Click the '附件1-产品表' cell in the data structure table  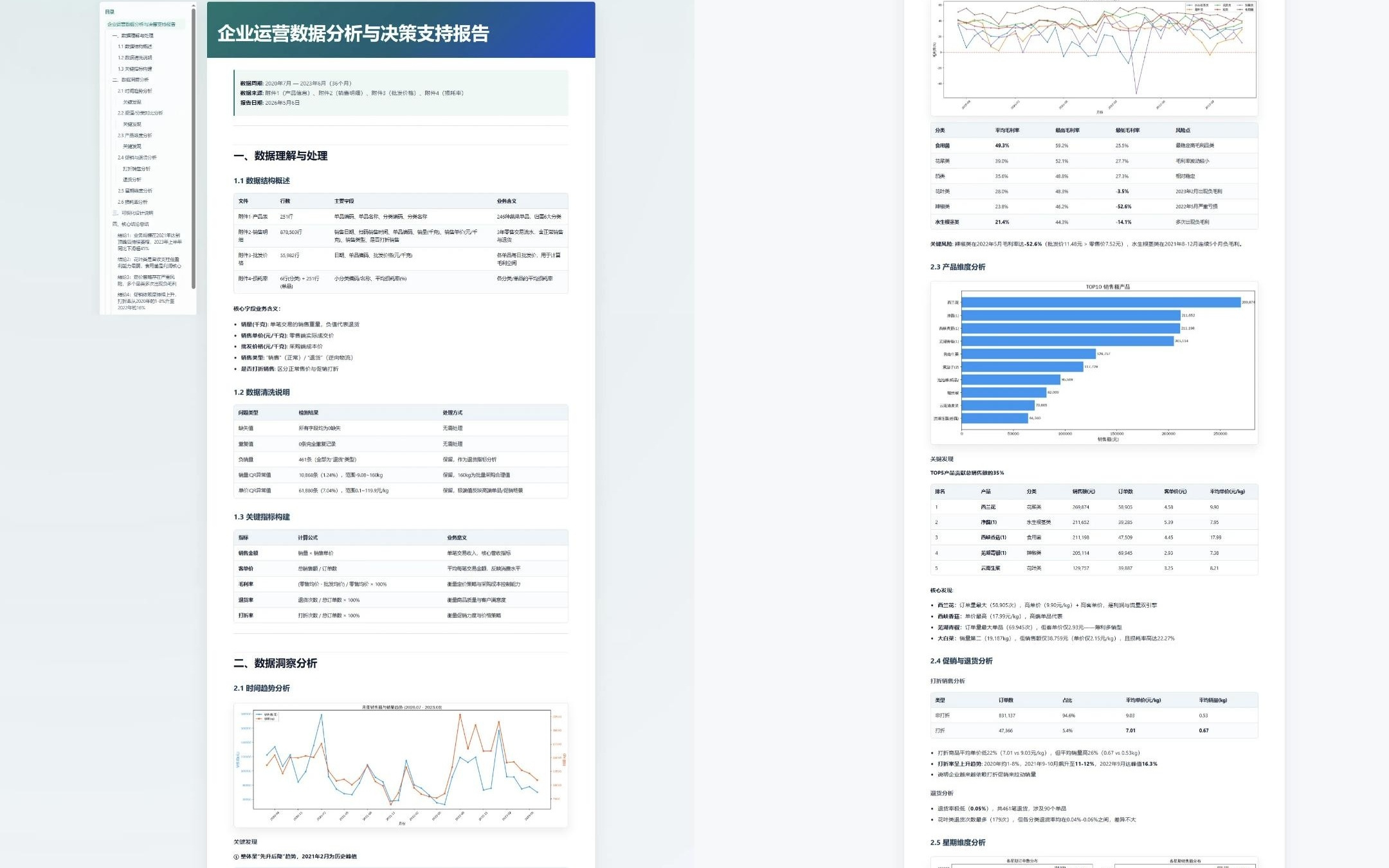tap(253, 217)
